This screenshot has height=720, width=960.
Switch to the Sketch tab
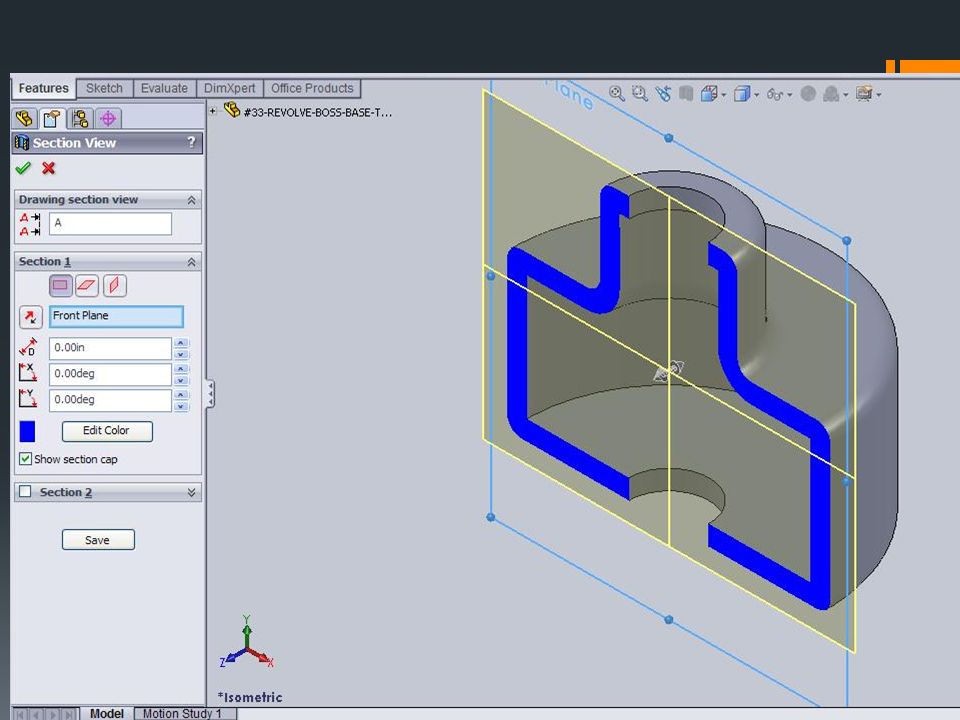coord(104,88)
